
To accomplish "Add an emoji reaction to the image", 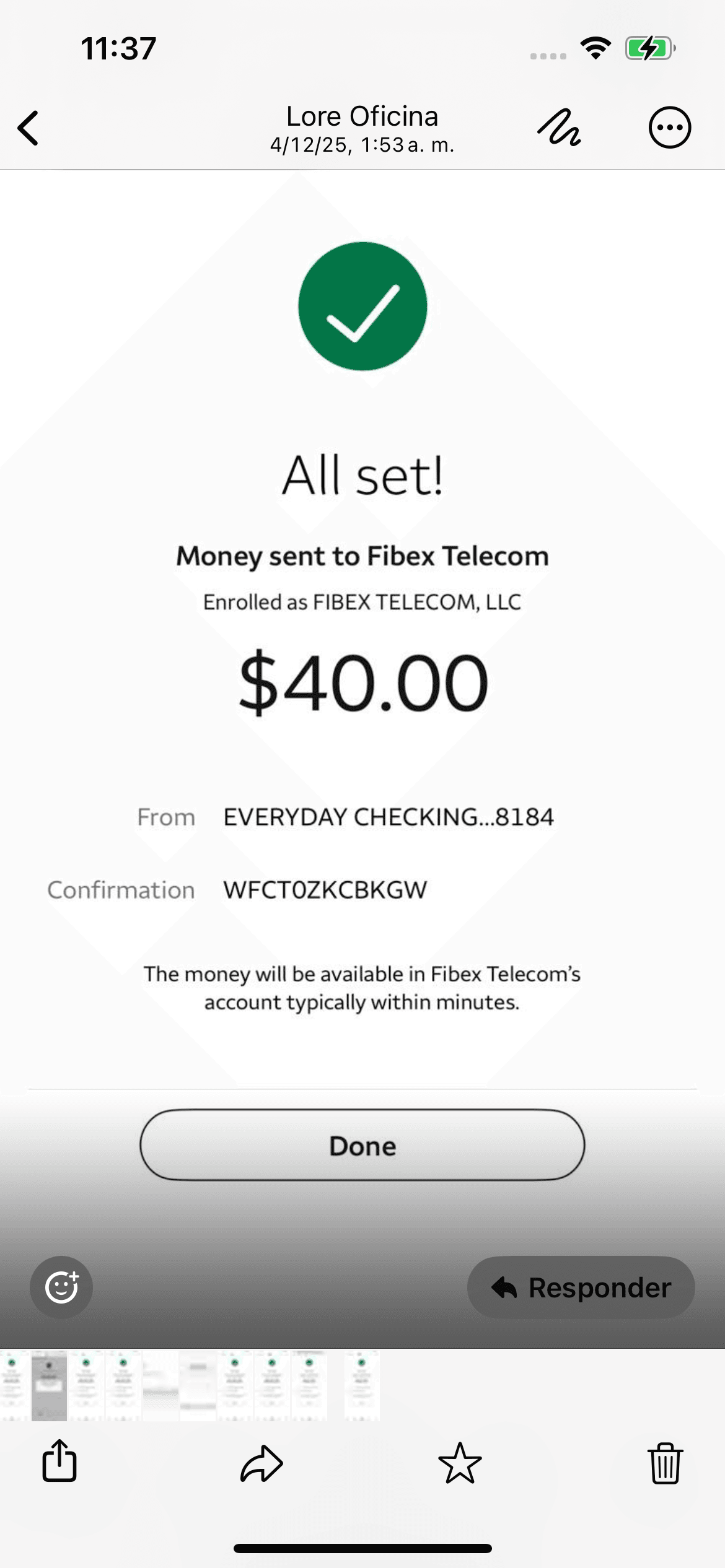I will point(61,1287).
